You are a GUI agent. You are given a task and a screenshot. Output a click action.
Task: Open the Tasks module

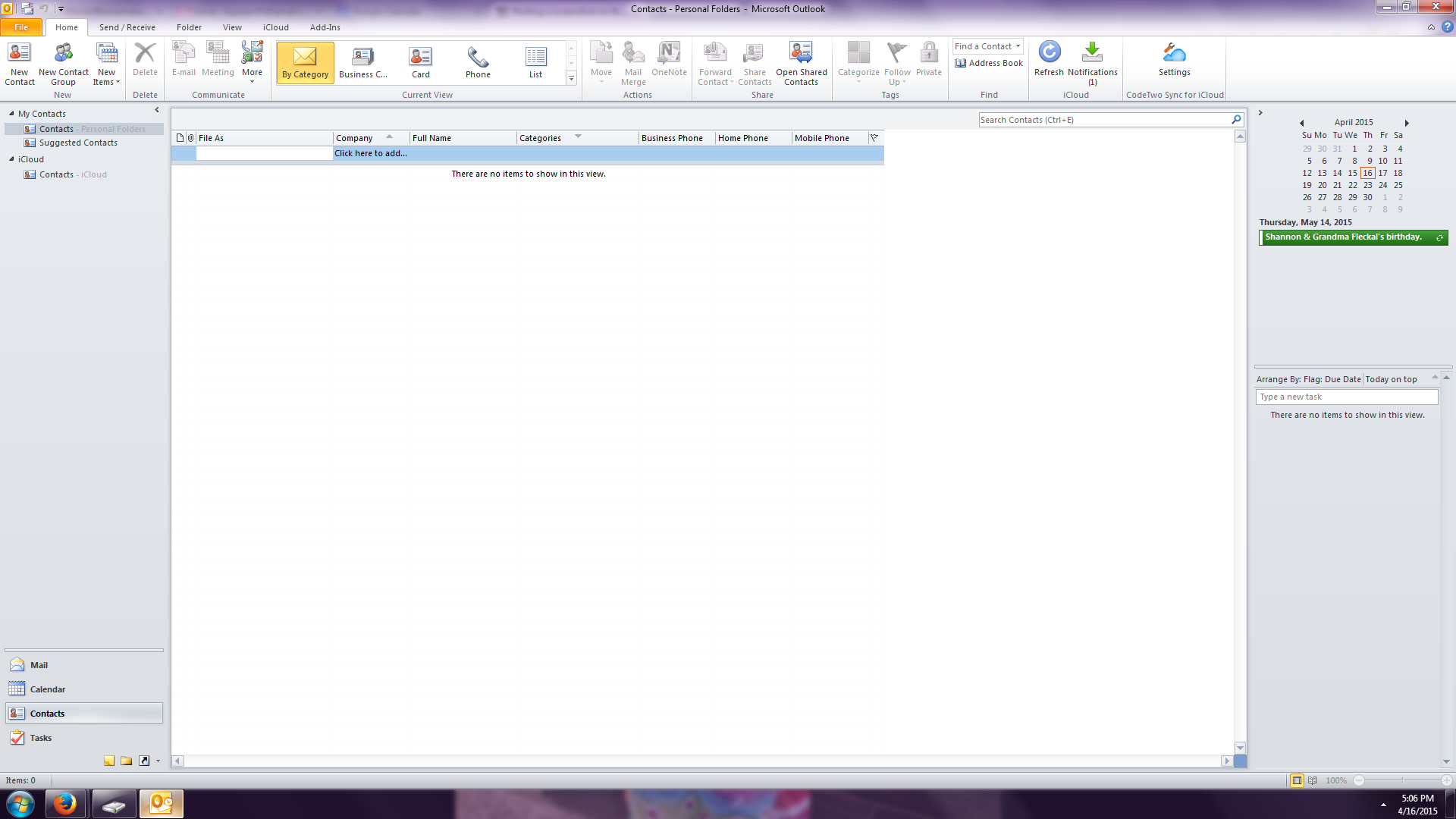click(84, 738)
